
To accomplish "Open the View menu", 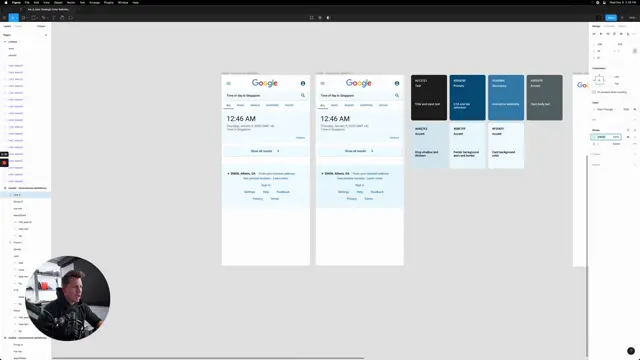I will pos(46,2).
